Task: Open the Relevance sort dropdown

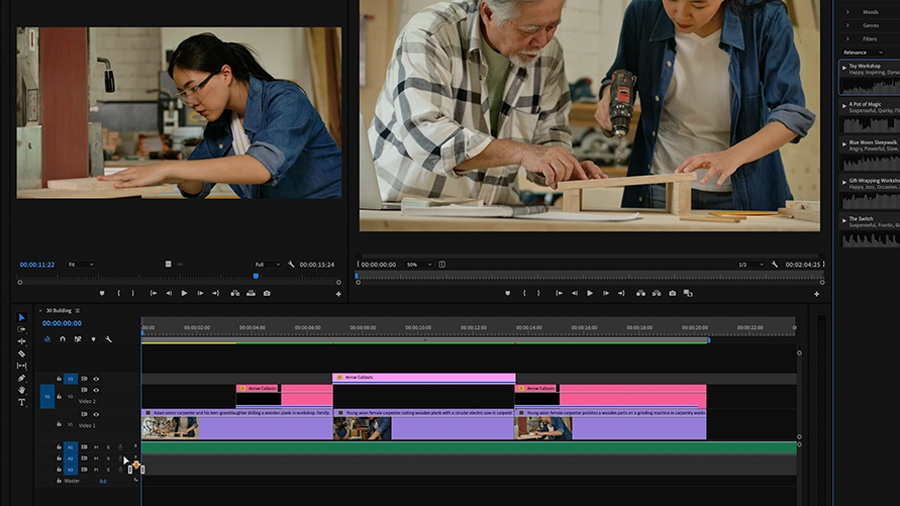Action: tap(862, 52)
